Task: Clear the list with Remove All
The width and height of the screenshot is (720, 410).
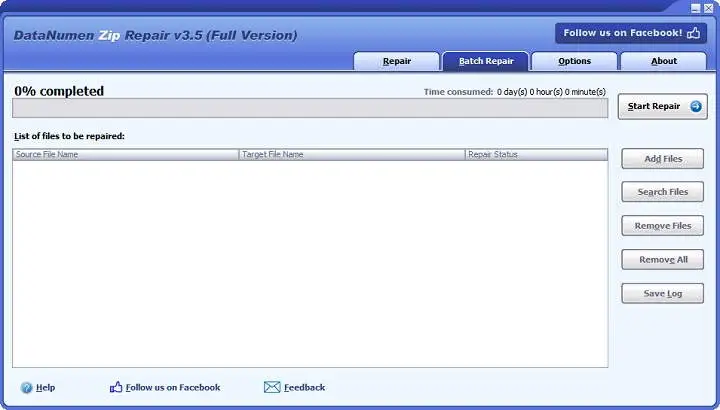Action: [663, 259]
